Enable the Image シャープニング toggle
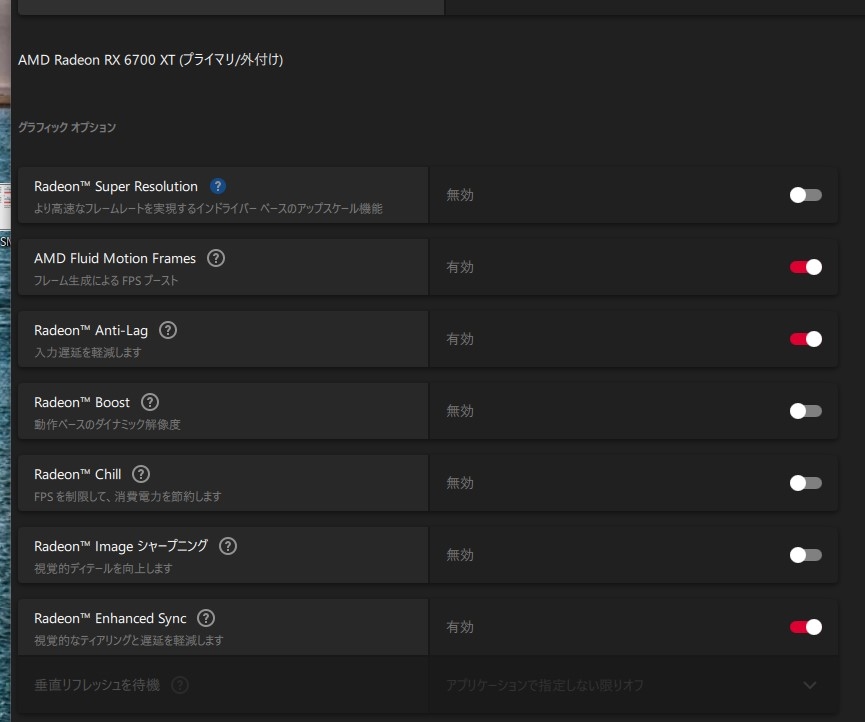Screen dimensions: 865x722 tap(805, 555)
